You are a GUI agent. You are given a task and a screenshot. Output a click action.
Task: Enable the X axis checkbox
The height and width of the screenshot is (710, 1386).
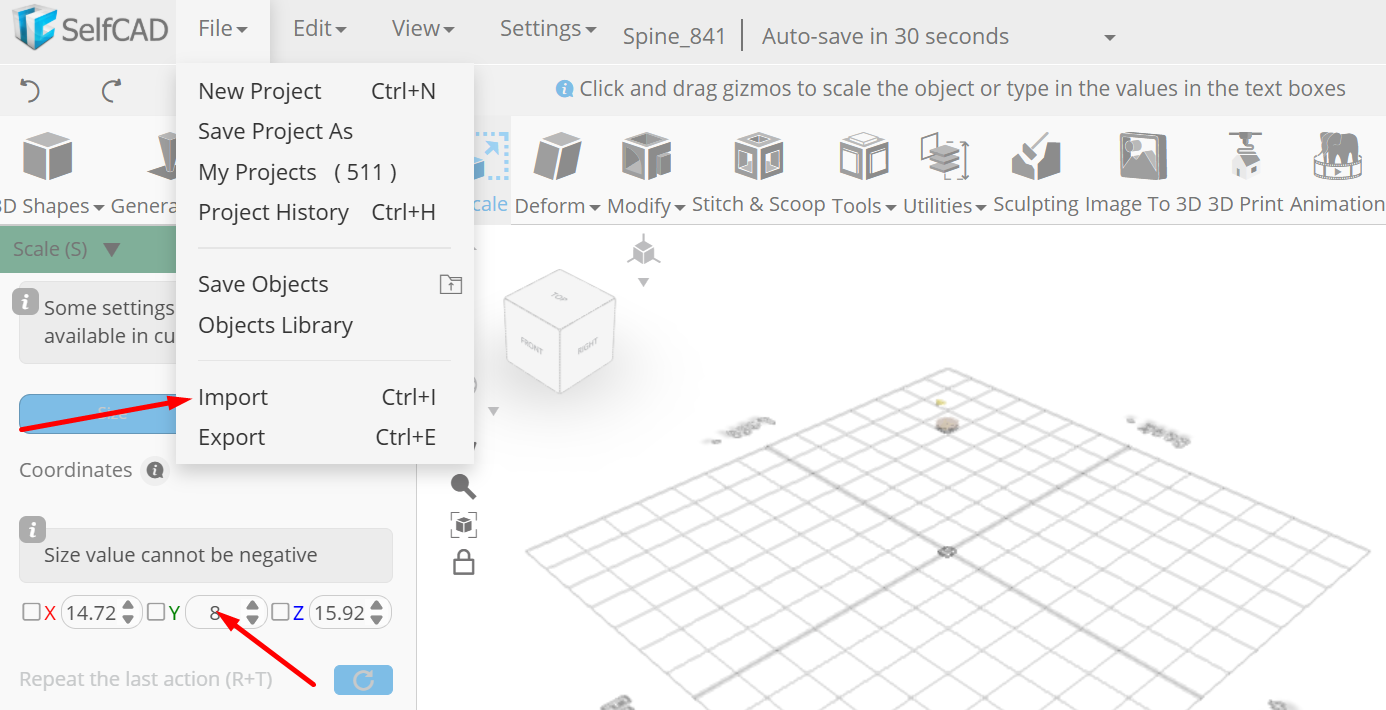(x=31, y=612)
